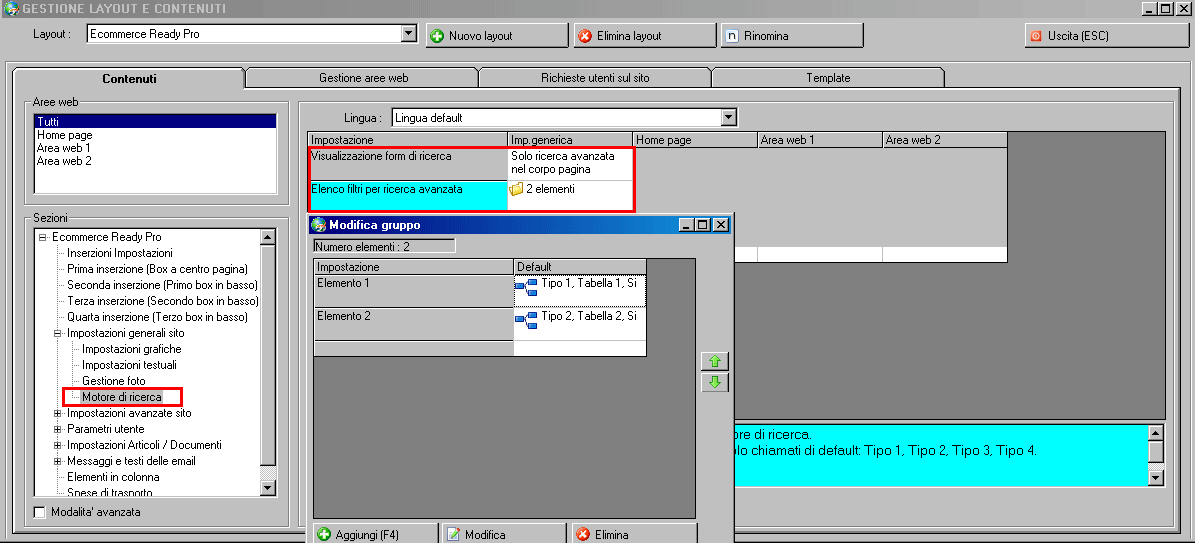Viewport: 1195px width, 543px height.
Task: Click description box scrollbar up arrow
Action: pyautogui.click(x=1155, y=433)
